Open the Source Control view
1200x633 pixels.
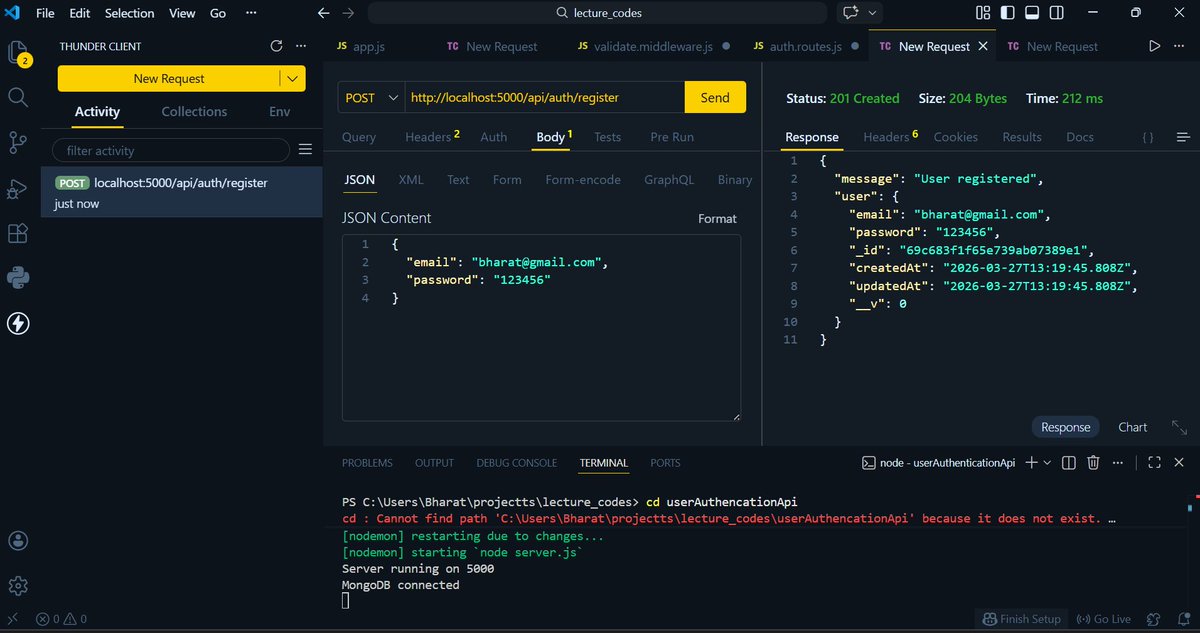(17, 143)
